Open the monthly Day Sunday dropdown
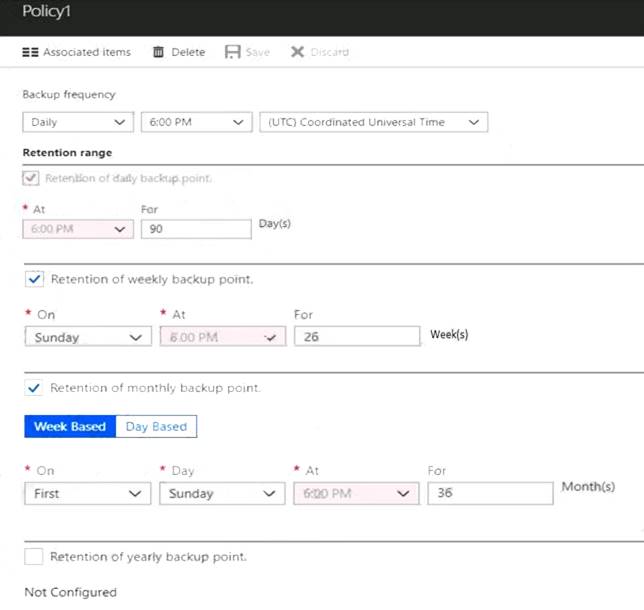This screenshot has width=644, height=610. point(222,493)
